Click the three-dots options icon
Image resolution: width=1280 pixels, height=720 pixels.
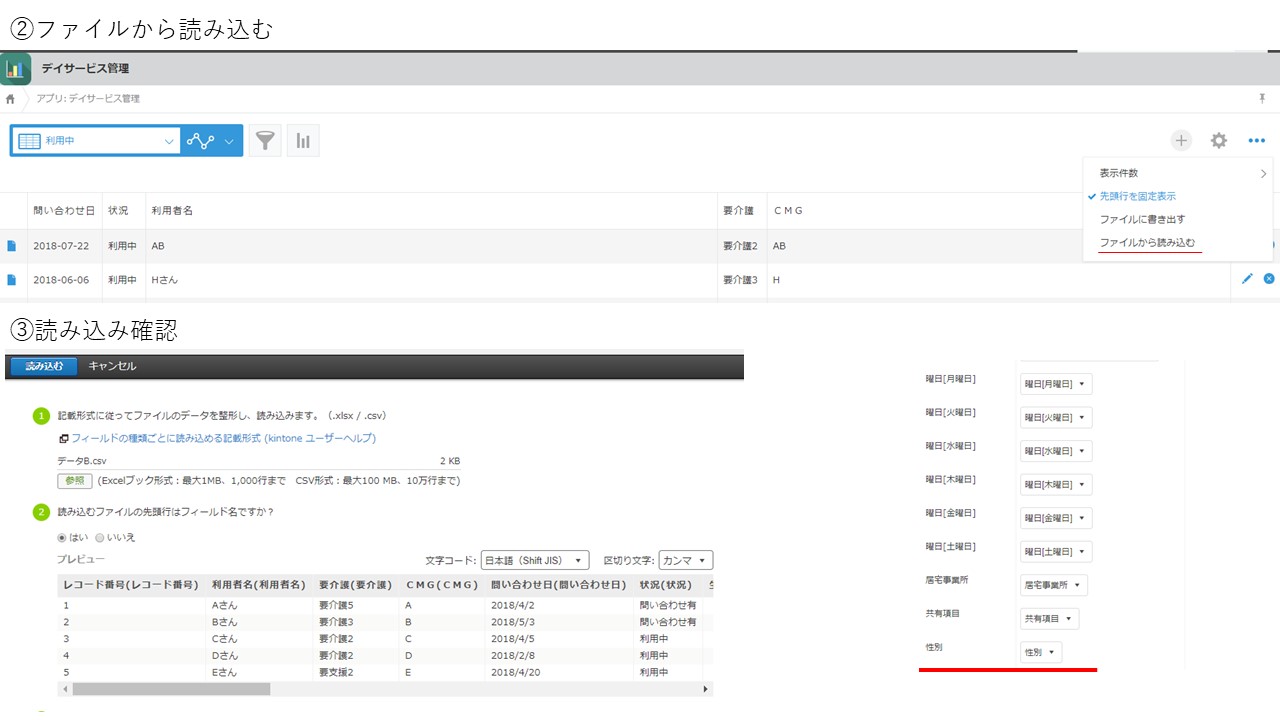1257,141
